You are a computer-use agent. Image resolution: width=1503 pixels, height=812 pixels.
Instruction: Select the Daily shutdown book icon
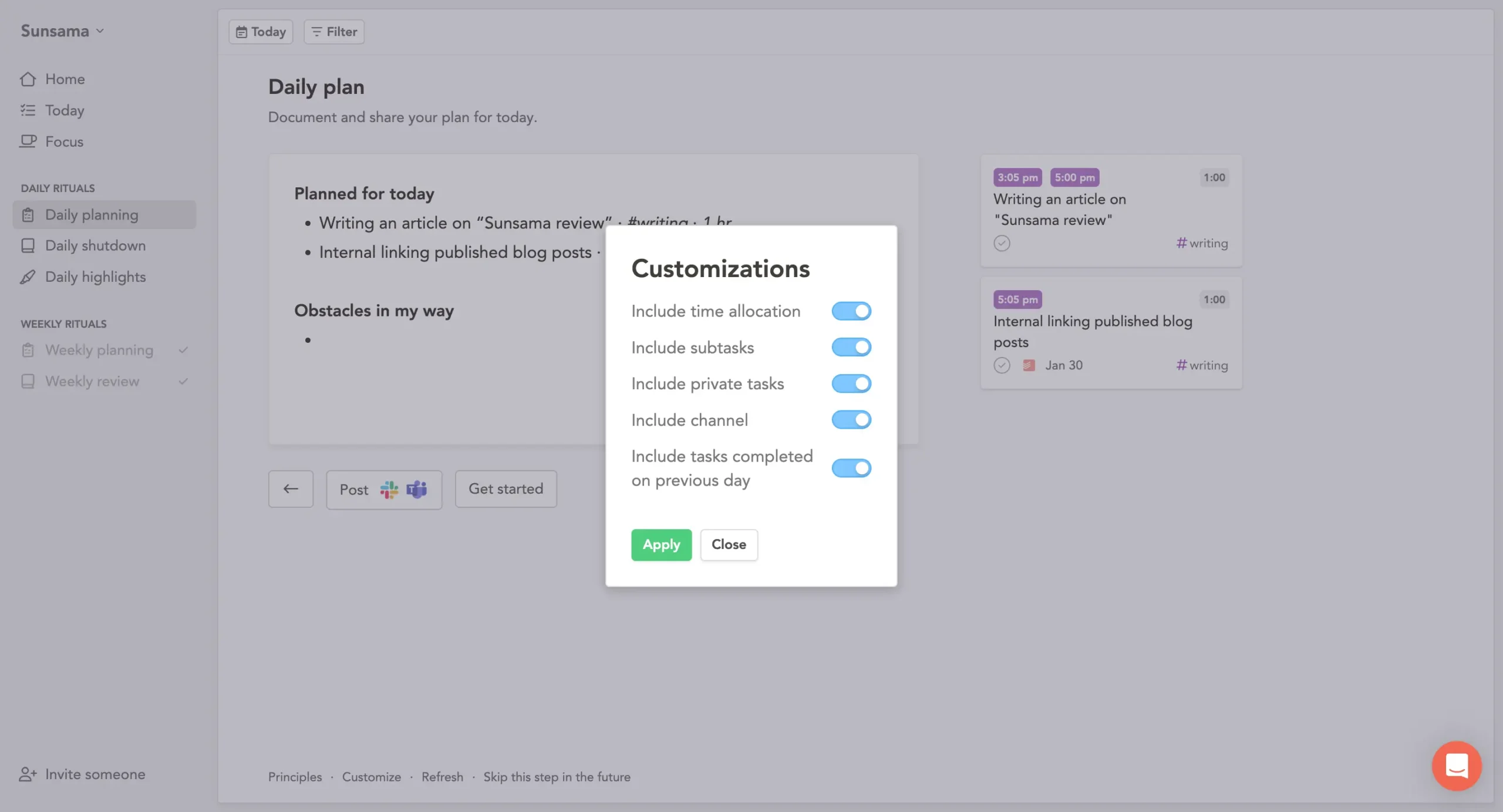[x=28, y=245]
